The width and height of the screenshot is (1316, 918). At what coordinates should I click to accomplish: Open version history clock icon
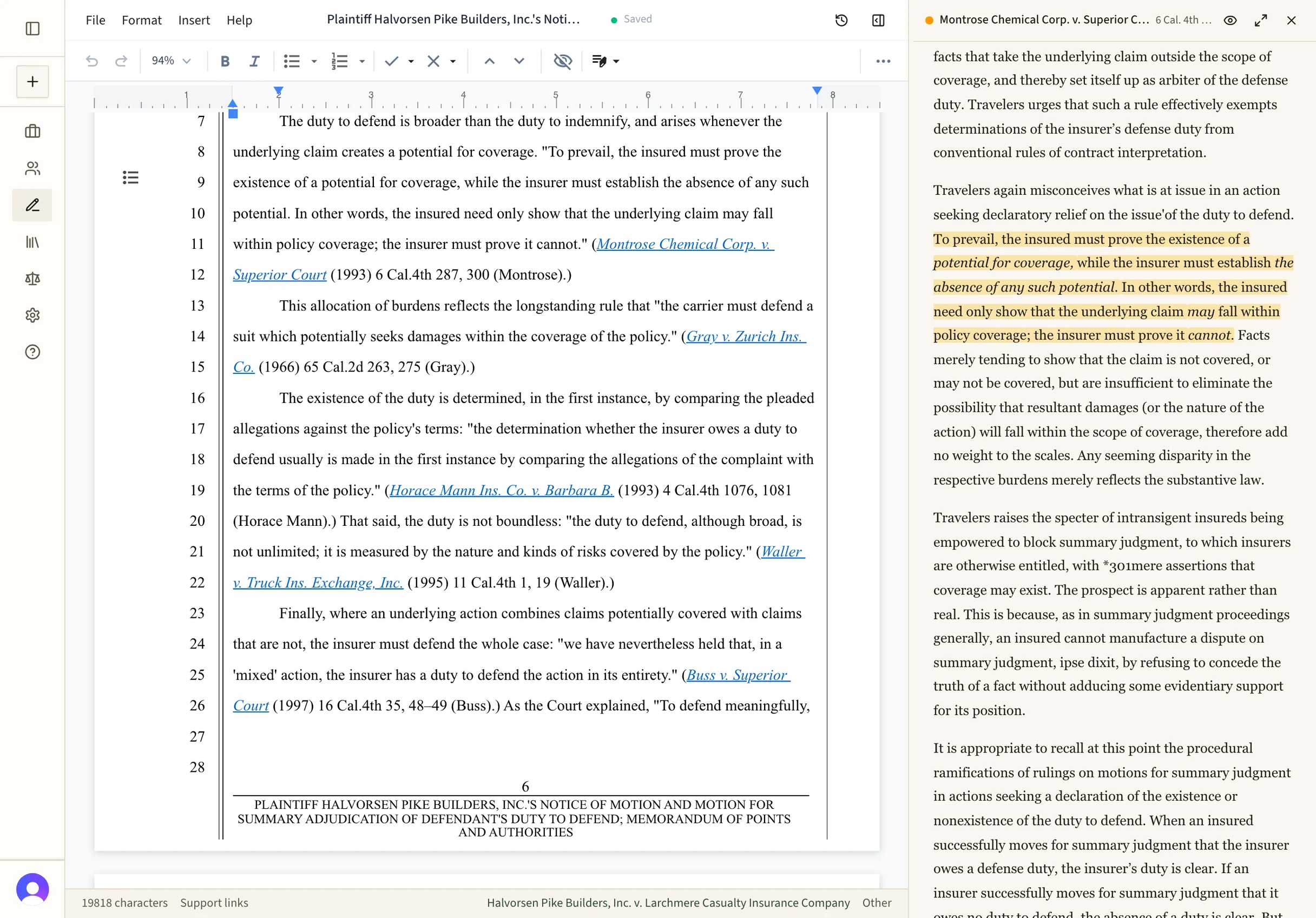[x=841, y=21]
